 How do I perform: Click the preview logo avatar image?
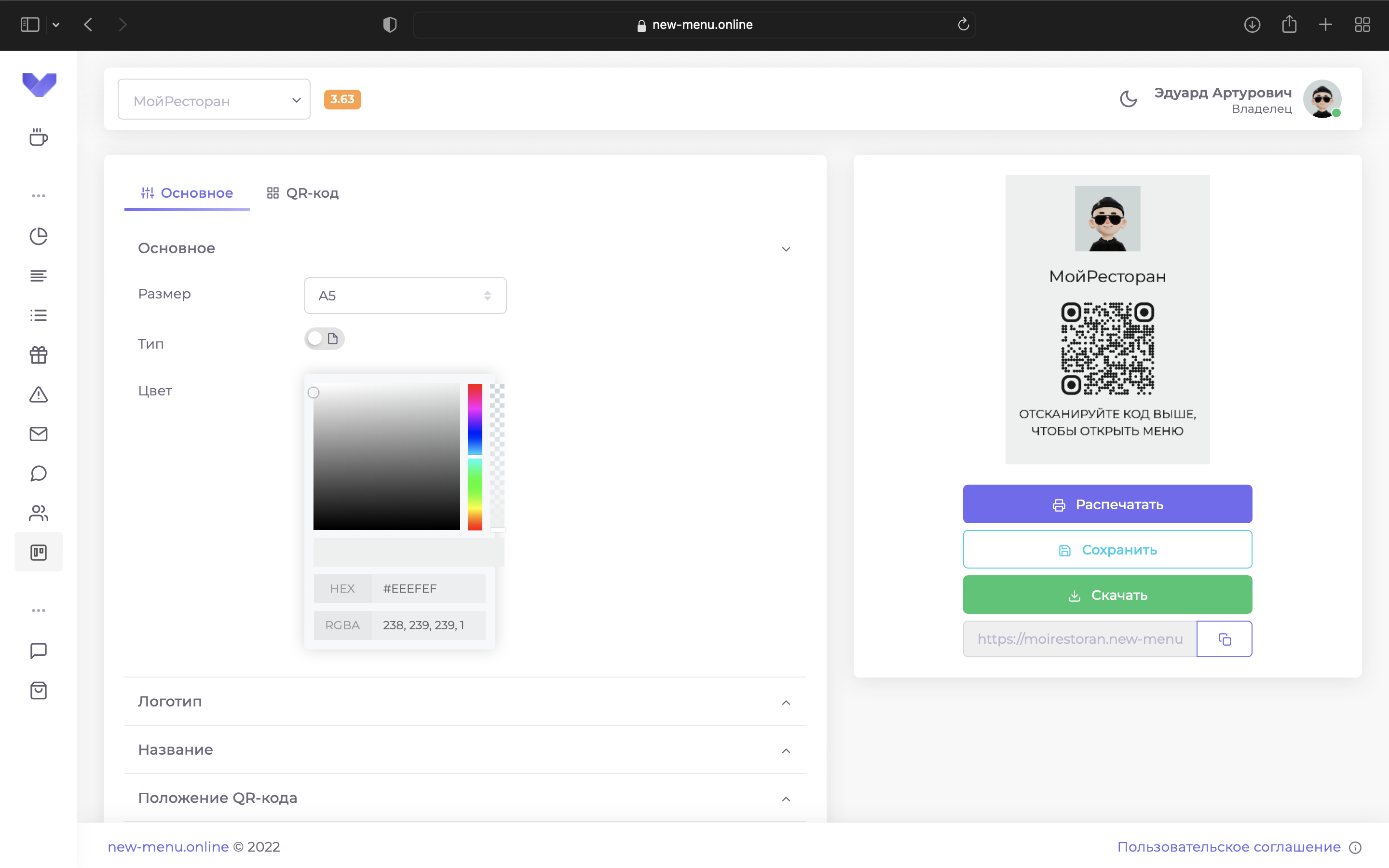click(1107, 219)
